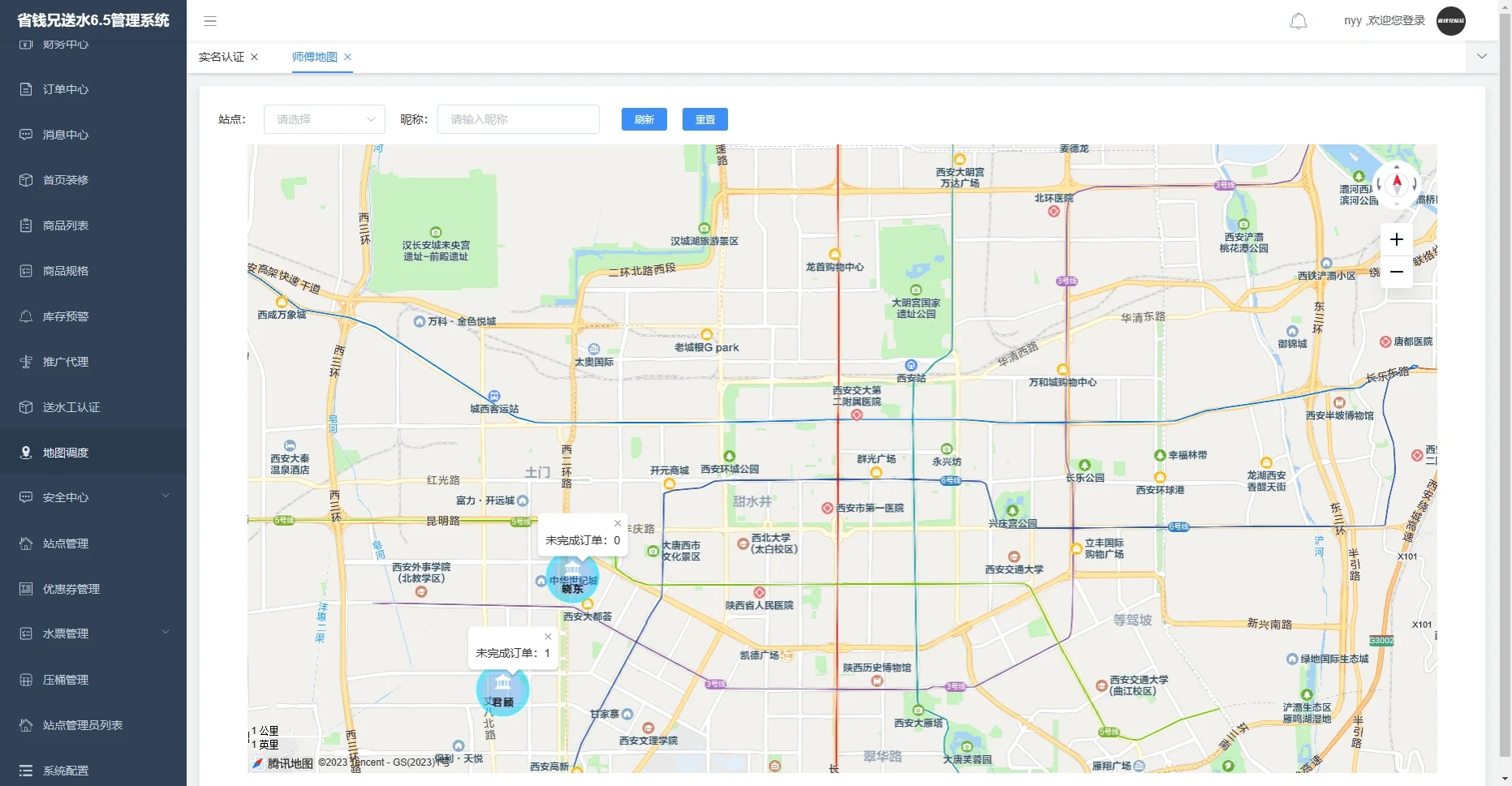Switch to the 实名认证 tab
Image resolution: width=1512 pixels, height=786 pixels.
point(221,57)
